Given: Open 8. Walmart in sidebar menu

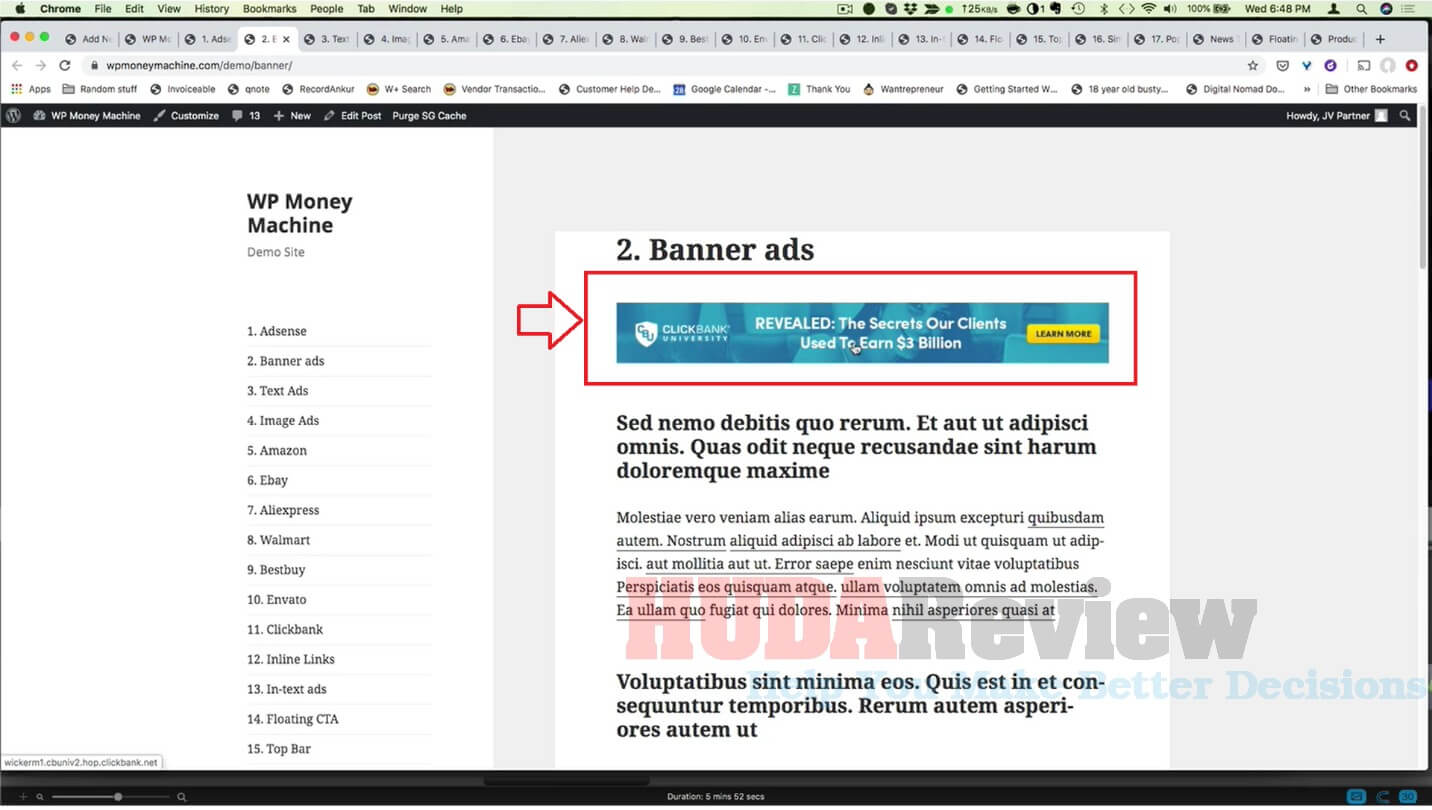Looking at the screenshot, I should click(279, 540).
